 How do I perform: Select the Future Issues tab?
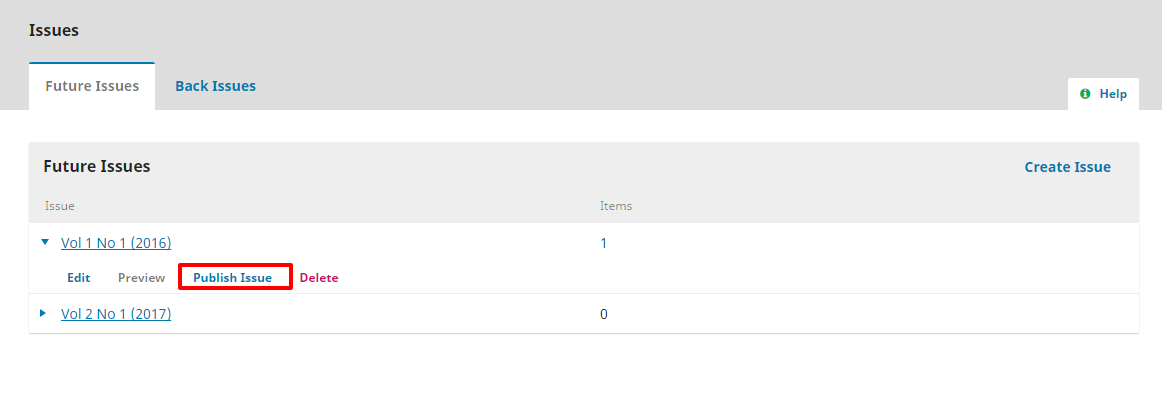click(92, 86)
